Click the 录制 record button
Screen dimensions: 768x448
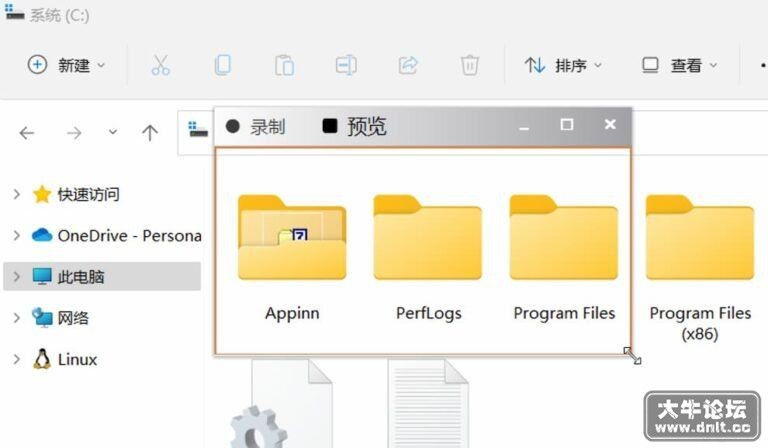pos(255,127)
